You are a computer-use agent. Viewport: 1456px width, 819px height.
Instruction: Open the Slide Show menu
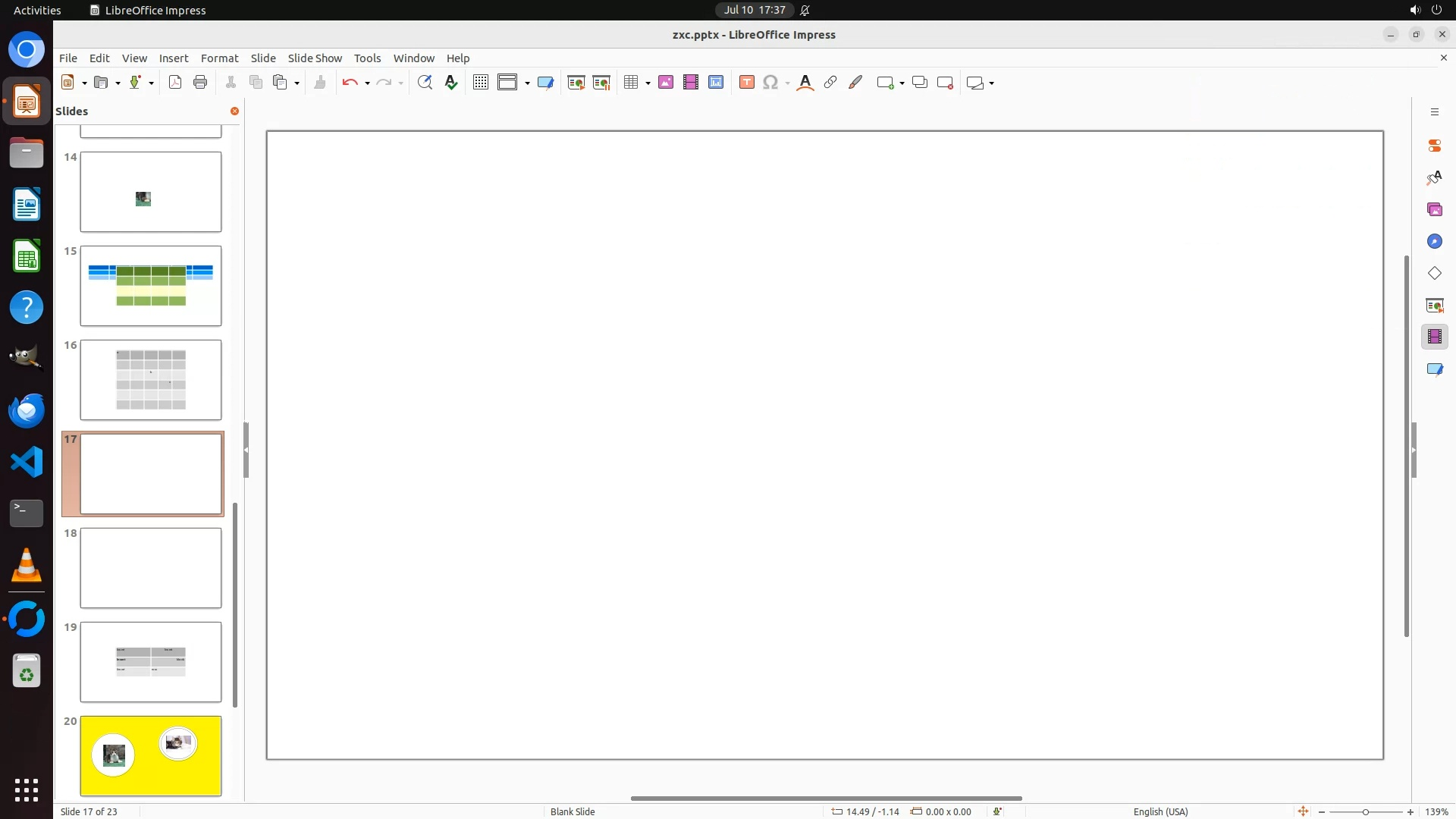(315, 58)
